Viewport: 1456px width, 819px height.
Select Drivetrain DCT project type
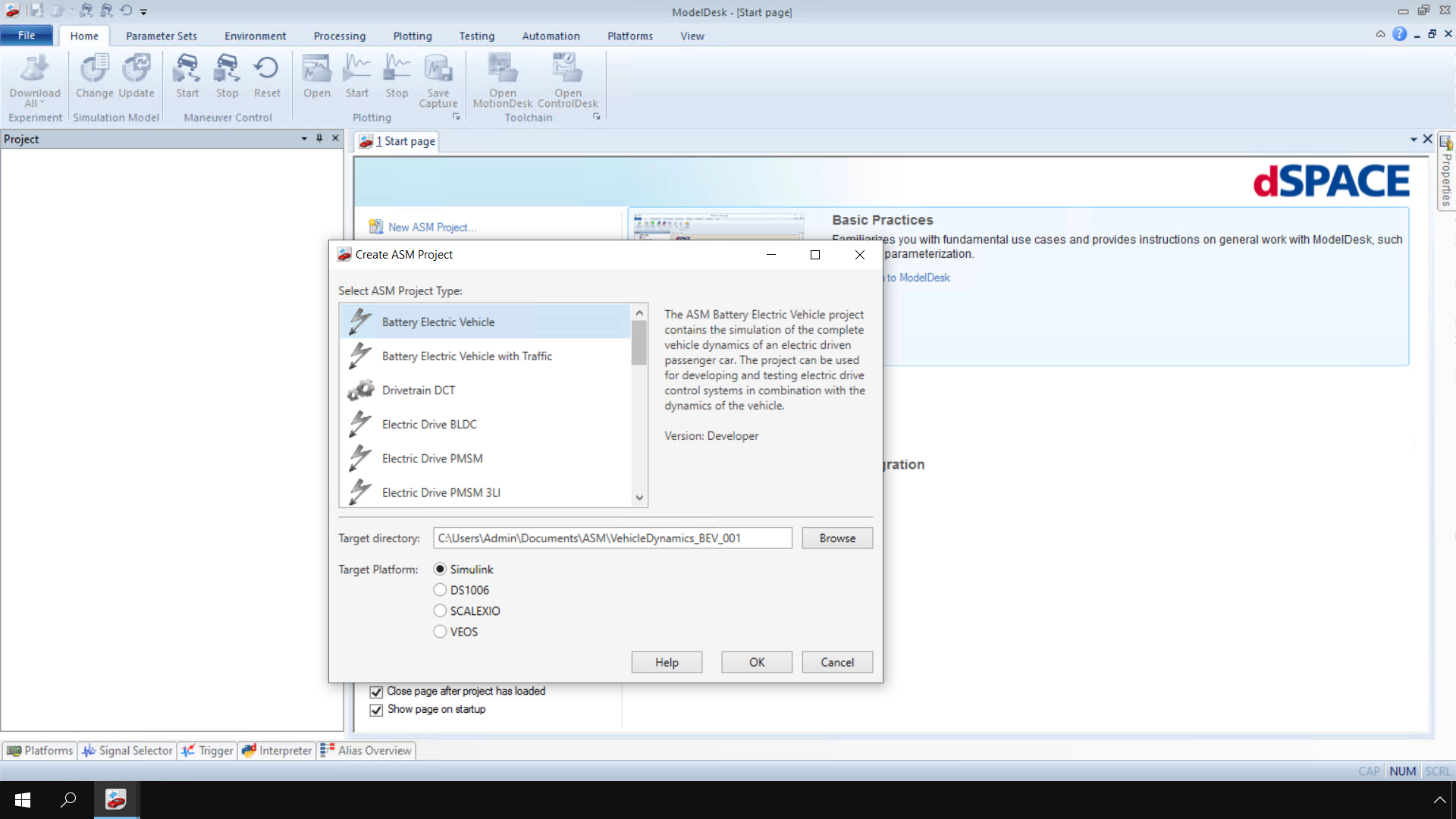(x=419, y=391)
